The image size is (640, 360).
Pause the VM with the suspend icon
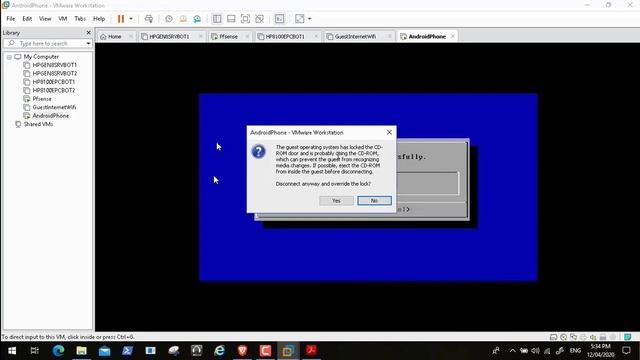pyautogui.click(x=121, y=19)
